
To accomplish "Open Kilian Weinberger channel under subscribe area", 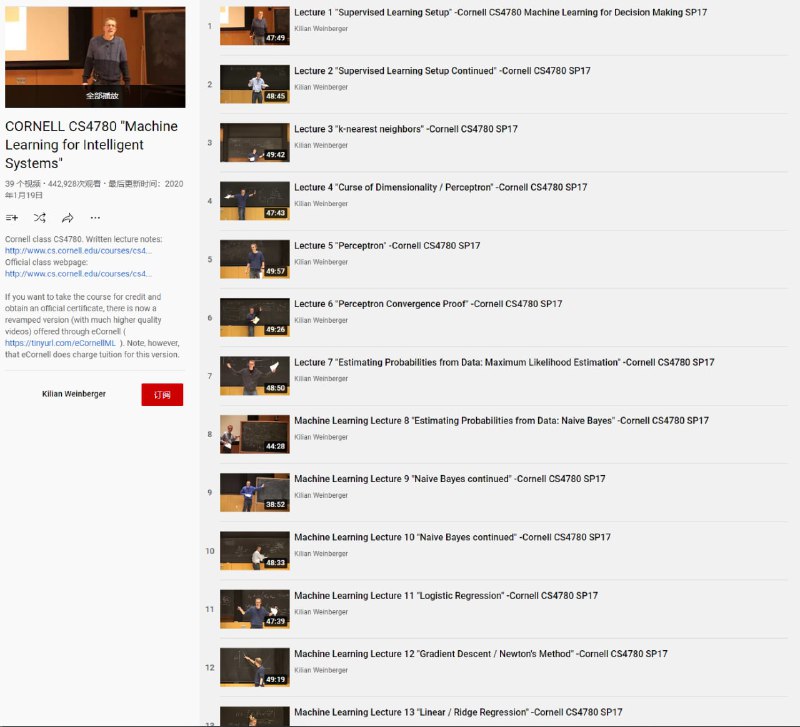I will click(72, 395).
